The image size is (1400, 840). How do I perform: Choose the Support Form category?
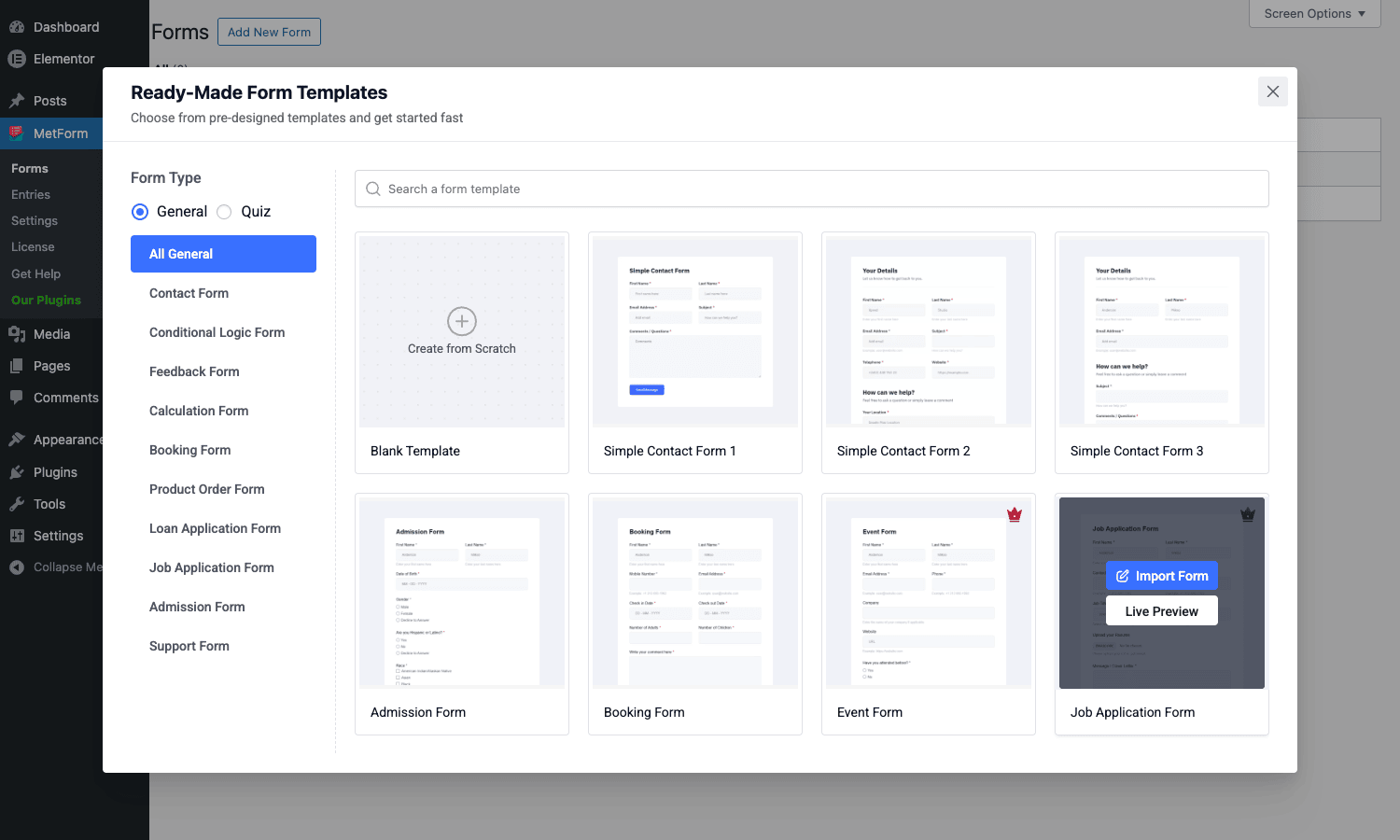click(189, 646)
